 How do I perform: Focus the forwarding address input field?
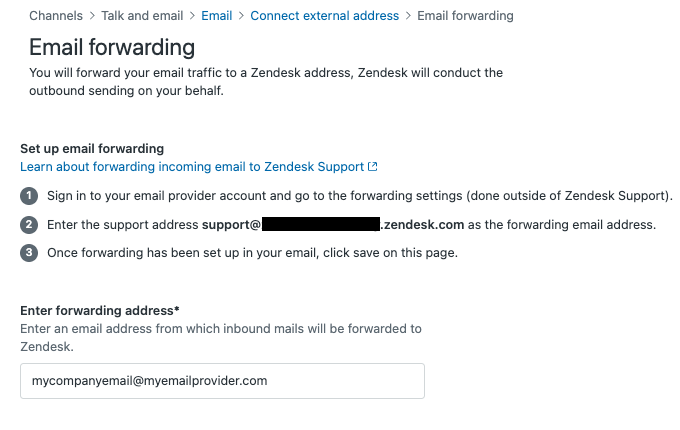[222, 381]
